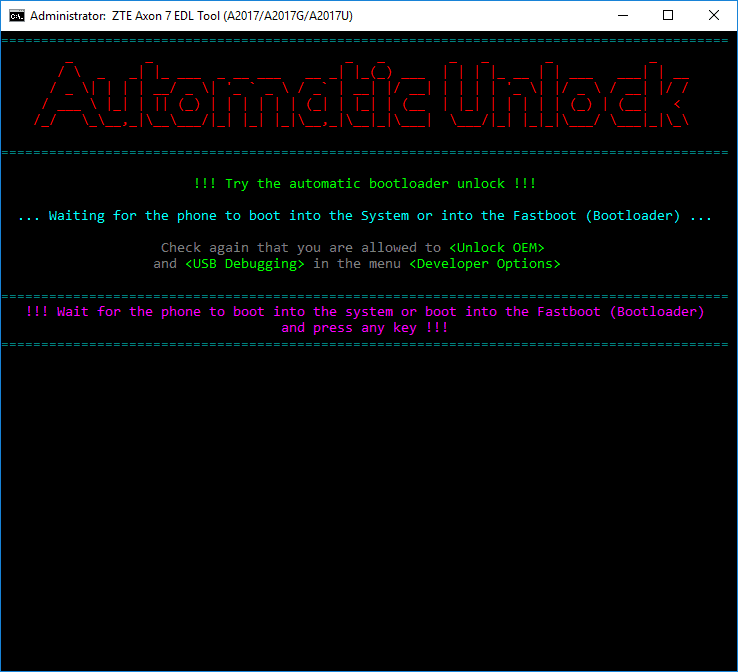The height and width of the screenshot is (672, 738).
Task: Click '!!! Try the automatic bootloader unlock !!!' line
Action: (365, 184)
